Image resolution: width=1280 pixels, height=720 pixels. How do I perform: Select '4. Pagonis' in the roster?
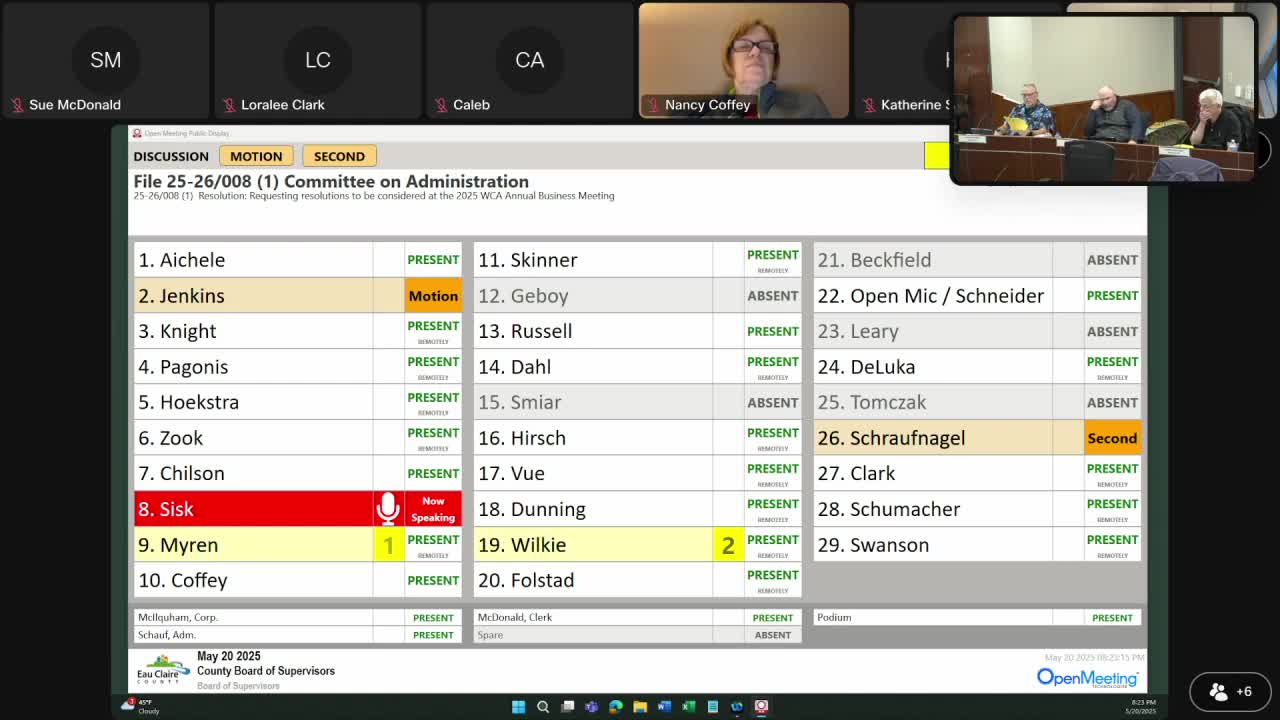[x=298, y=367]
